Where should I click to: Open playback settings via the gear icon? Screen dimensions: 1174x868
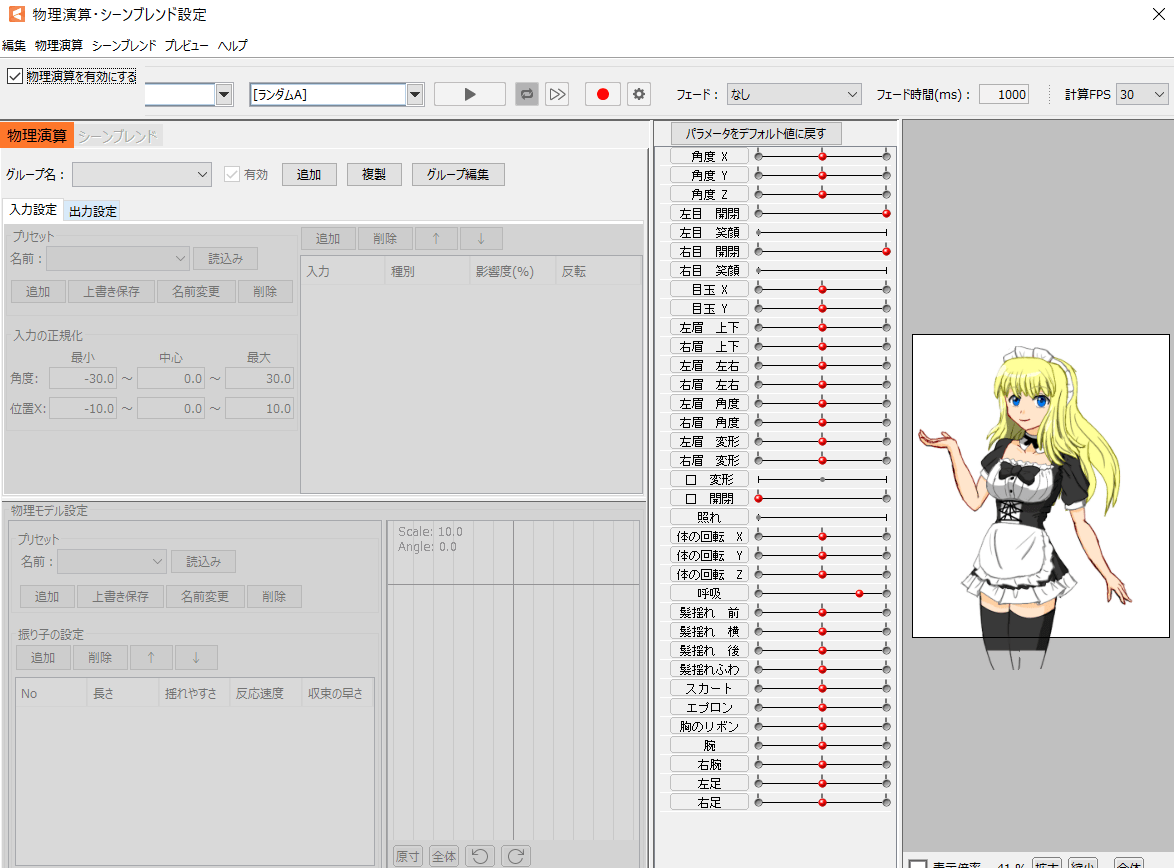[637, 93]
